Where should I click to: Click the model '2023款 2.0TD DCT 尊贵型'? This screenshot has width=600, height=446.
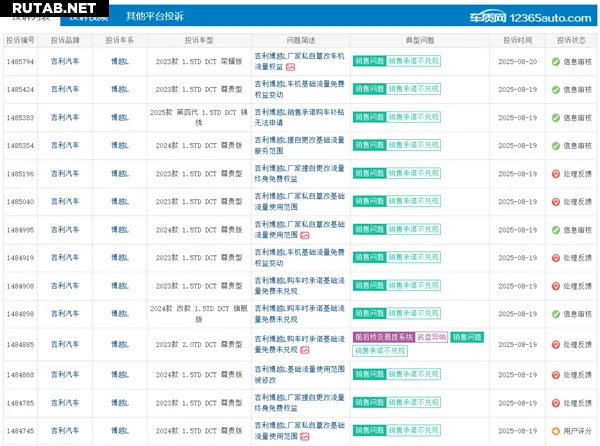pyautogui.click(x=199, y=345)
